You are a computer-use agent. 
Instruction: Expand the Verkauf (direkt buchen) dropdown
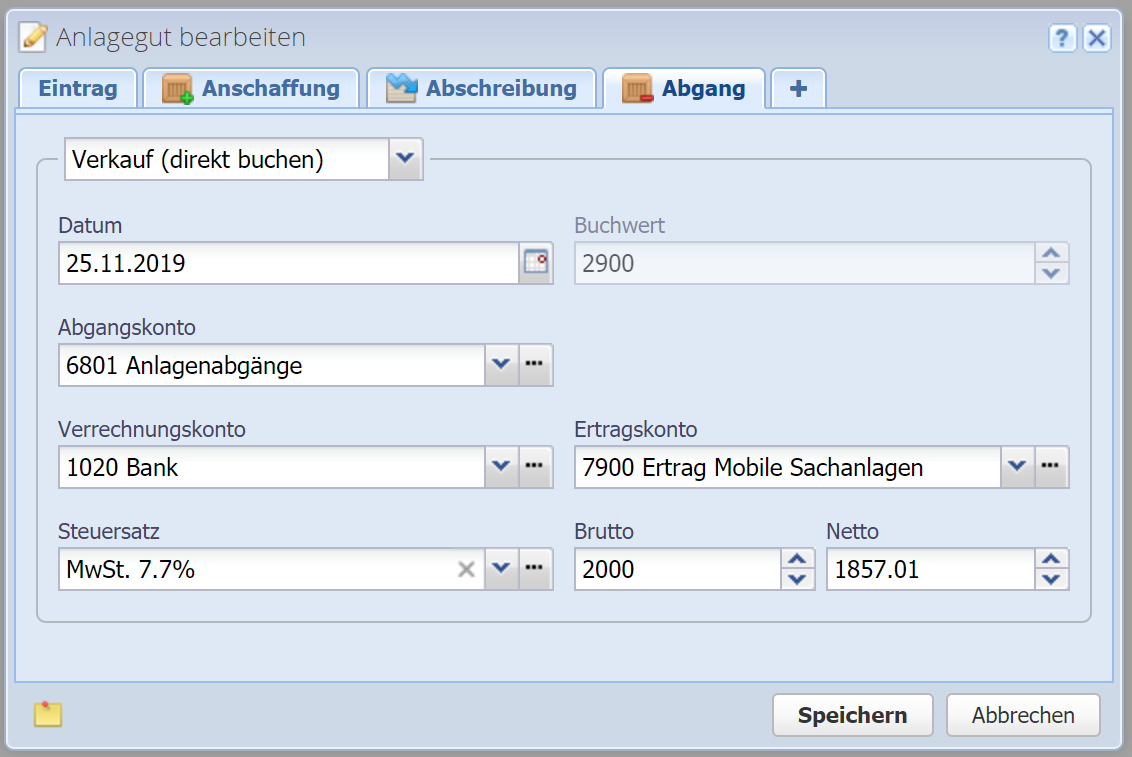tap(405, 159)
